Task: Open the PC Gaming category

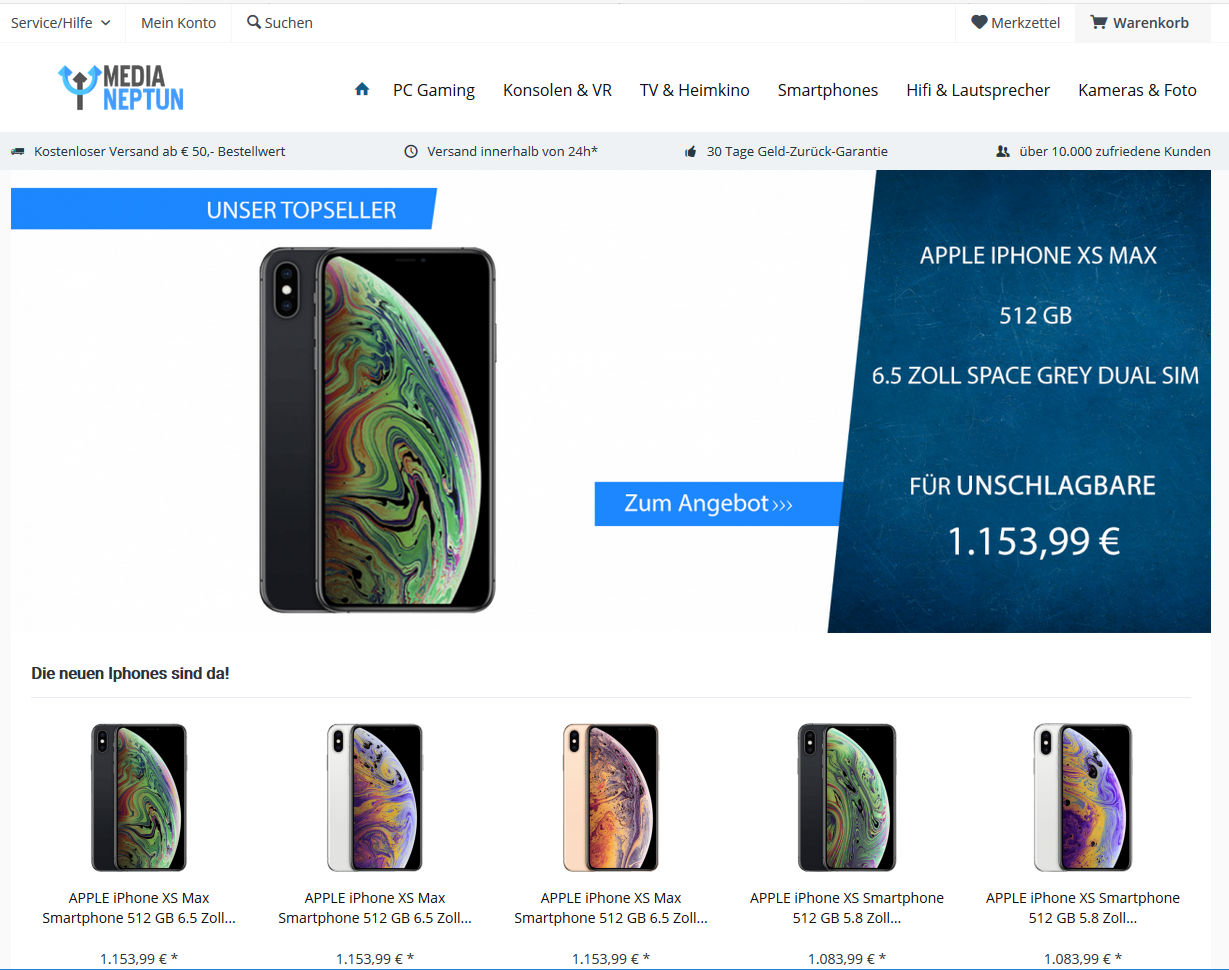Action: pyautogui.click(x=434, y=90)
